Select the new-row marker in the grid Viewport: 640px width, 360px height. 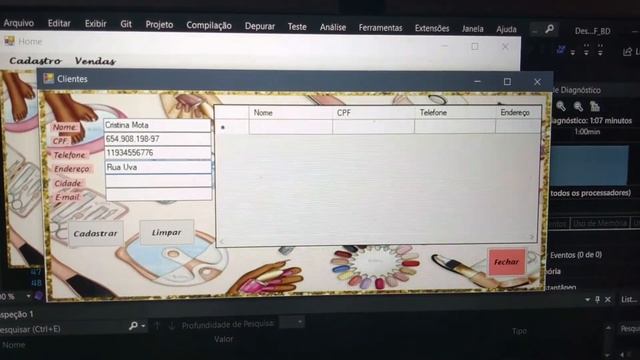pyautogui.click(x=231, y=127)
